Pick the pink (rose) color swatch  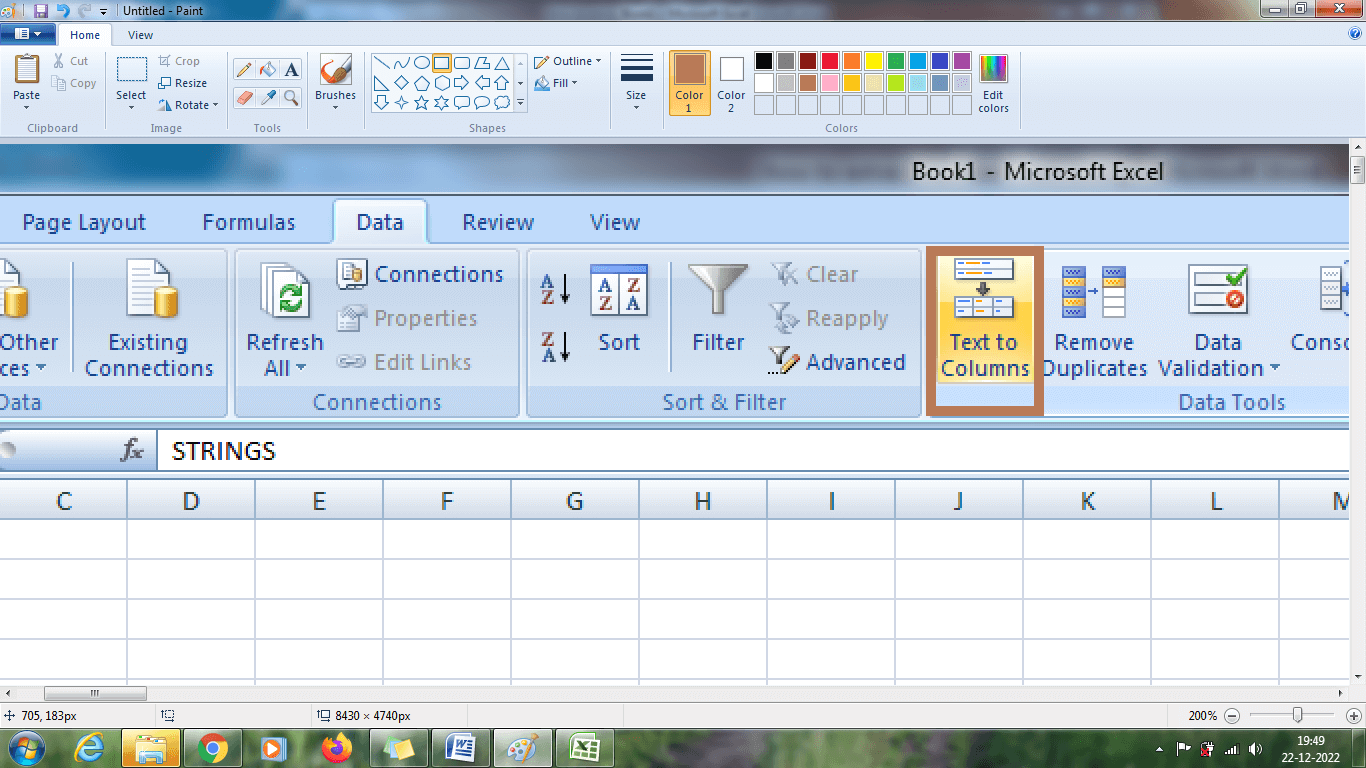(x=830, y=83)
